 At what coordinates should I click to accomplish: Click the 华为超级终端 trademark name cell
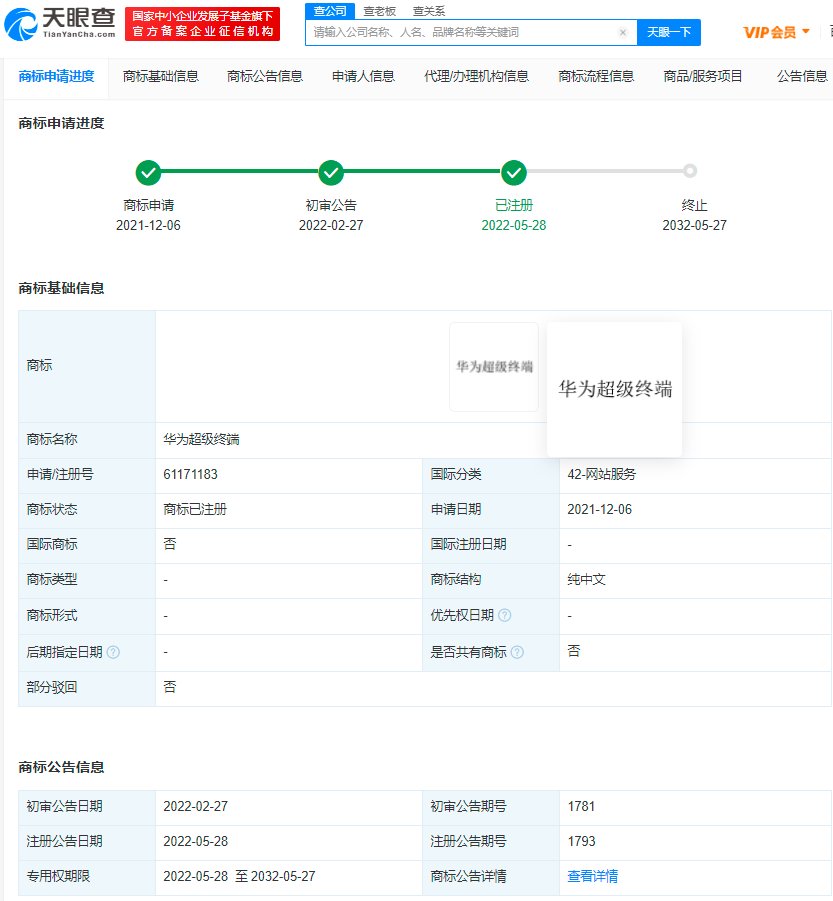pyautogui.click(x=201, y=440)
